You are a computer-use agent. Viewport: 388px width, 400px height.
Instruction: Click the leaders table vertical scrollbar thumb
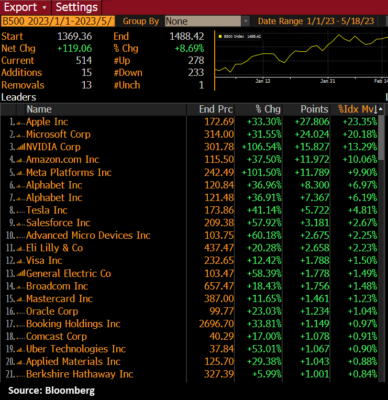point(381,137)
